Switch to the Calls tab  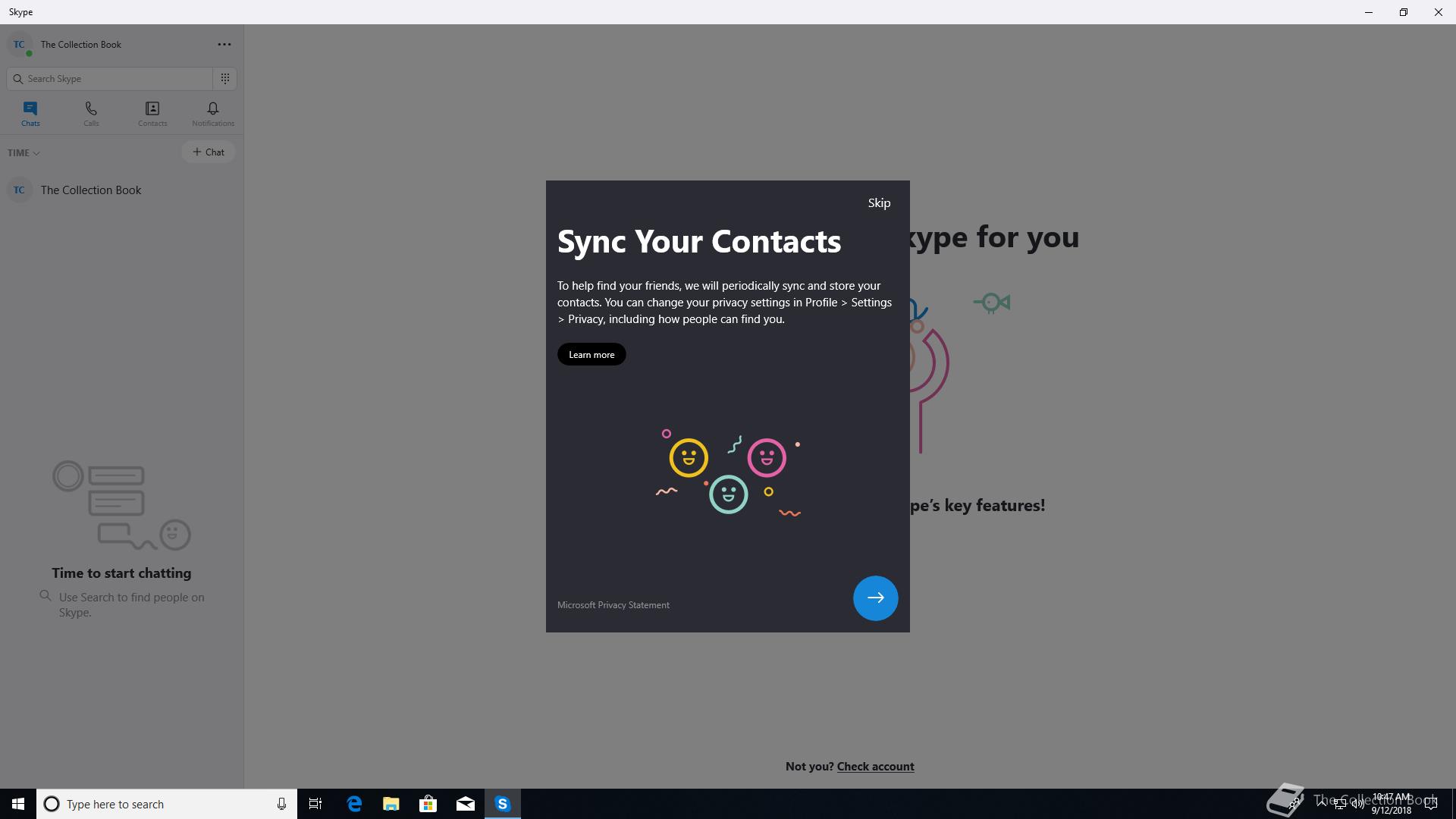91,115
